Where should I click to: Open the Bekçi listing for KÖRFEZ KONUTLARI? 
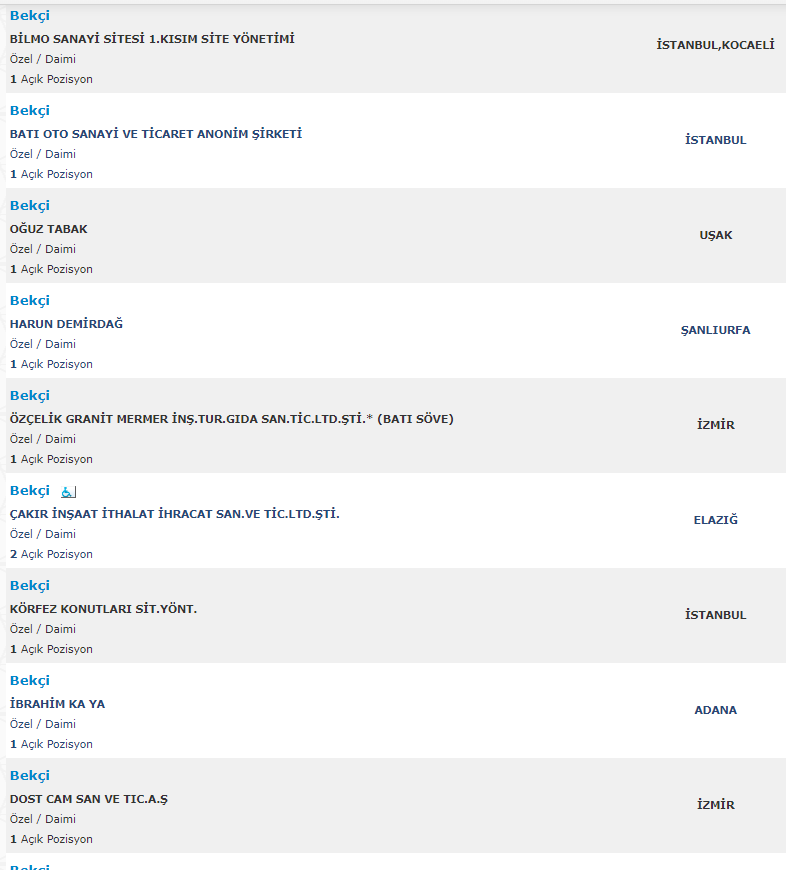pos(30,586)
